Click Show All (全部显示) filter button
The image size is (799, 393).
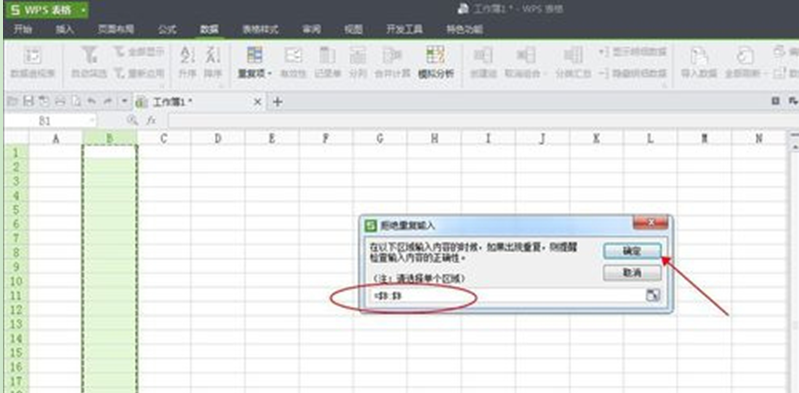point(139,52)
